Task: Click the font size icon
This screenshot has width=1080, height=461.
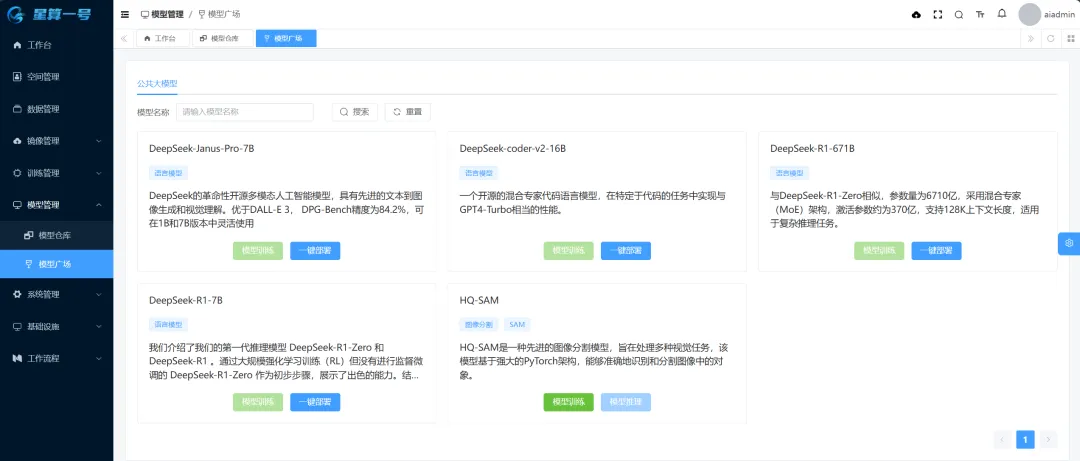Action: click(x=980, y=15)
